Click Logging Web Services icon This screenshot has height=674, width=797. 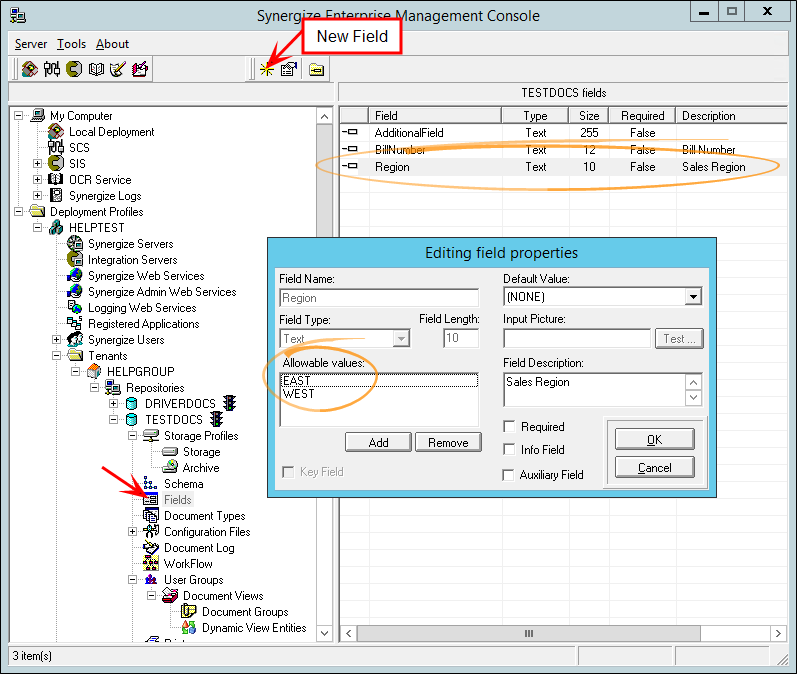tap(75, 308)
